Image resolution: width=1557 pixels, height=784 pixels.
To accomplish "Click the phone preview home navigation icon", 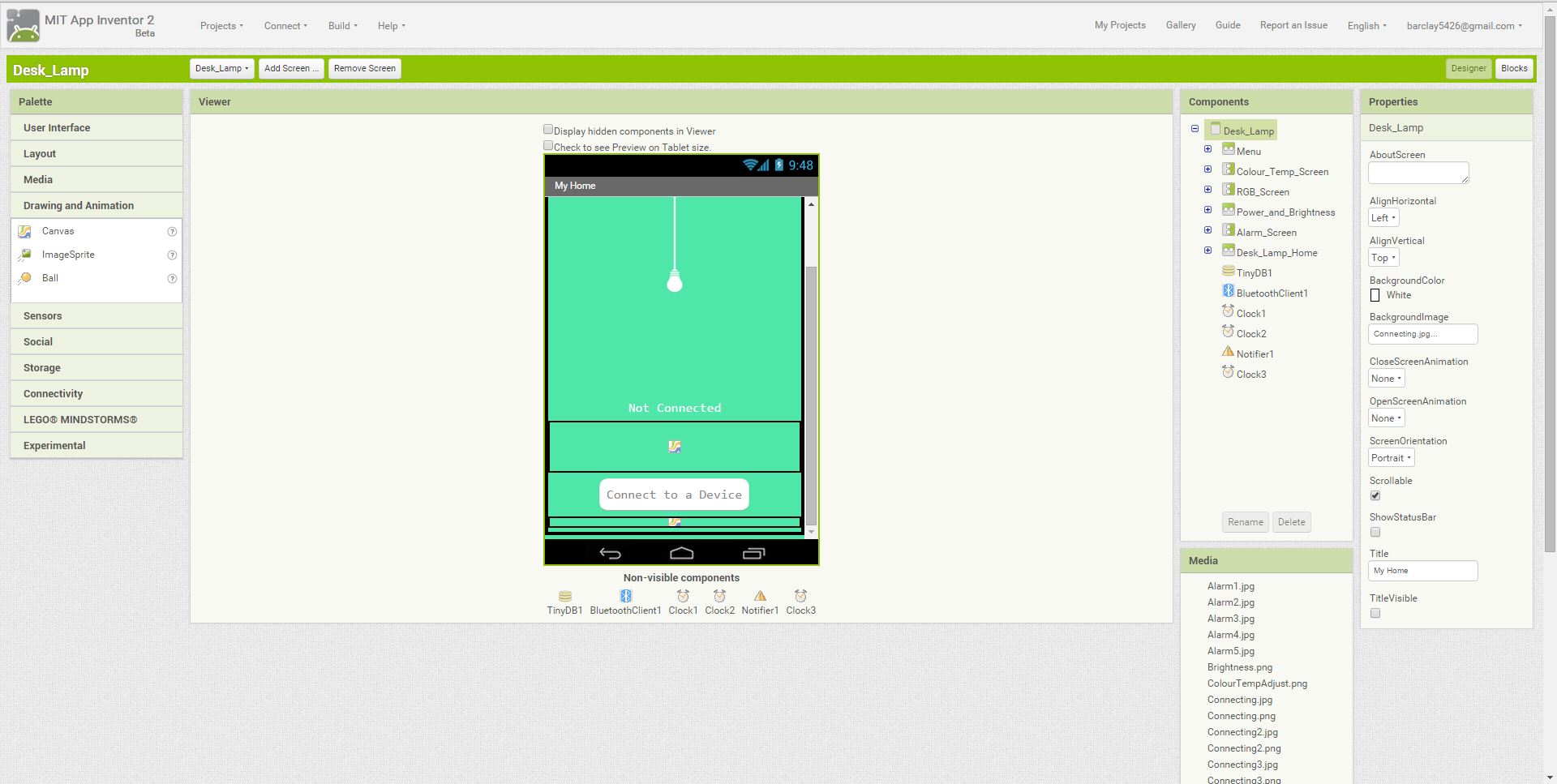I will 681,553.
